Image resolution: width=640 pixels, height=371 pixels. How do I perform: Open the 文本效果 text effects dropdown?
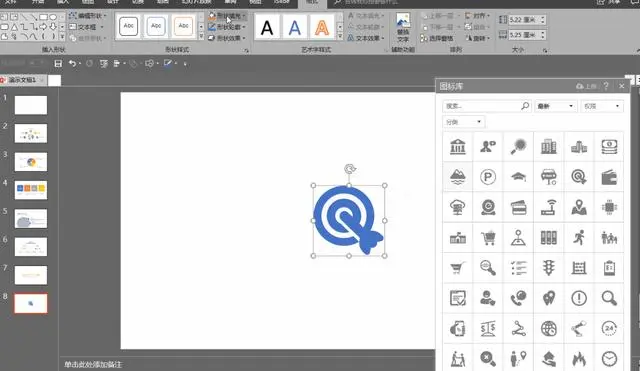pos(366,38)
